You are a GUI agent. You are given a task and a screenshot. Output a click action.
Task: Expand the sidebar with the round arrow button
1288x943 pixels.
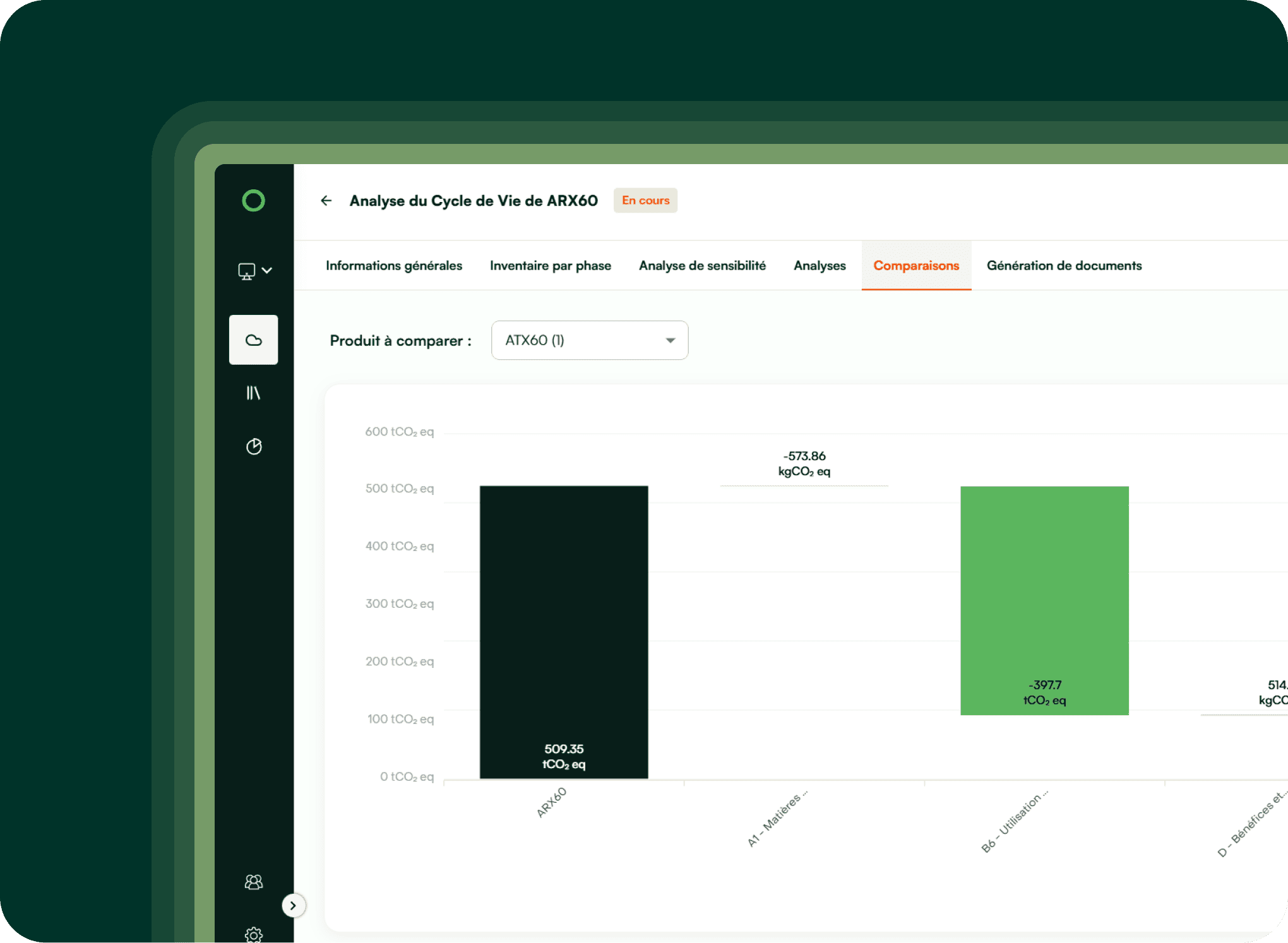[293, 904]
